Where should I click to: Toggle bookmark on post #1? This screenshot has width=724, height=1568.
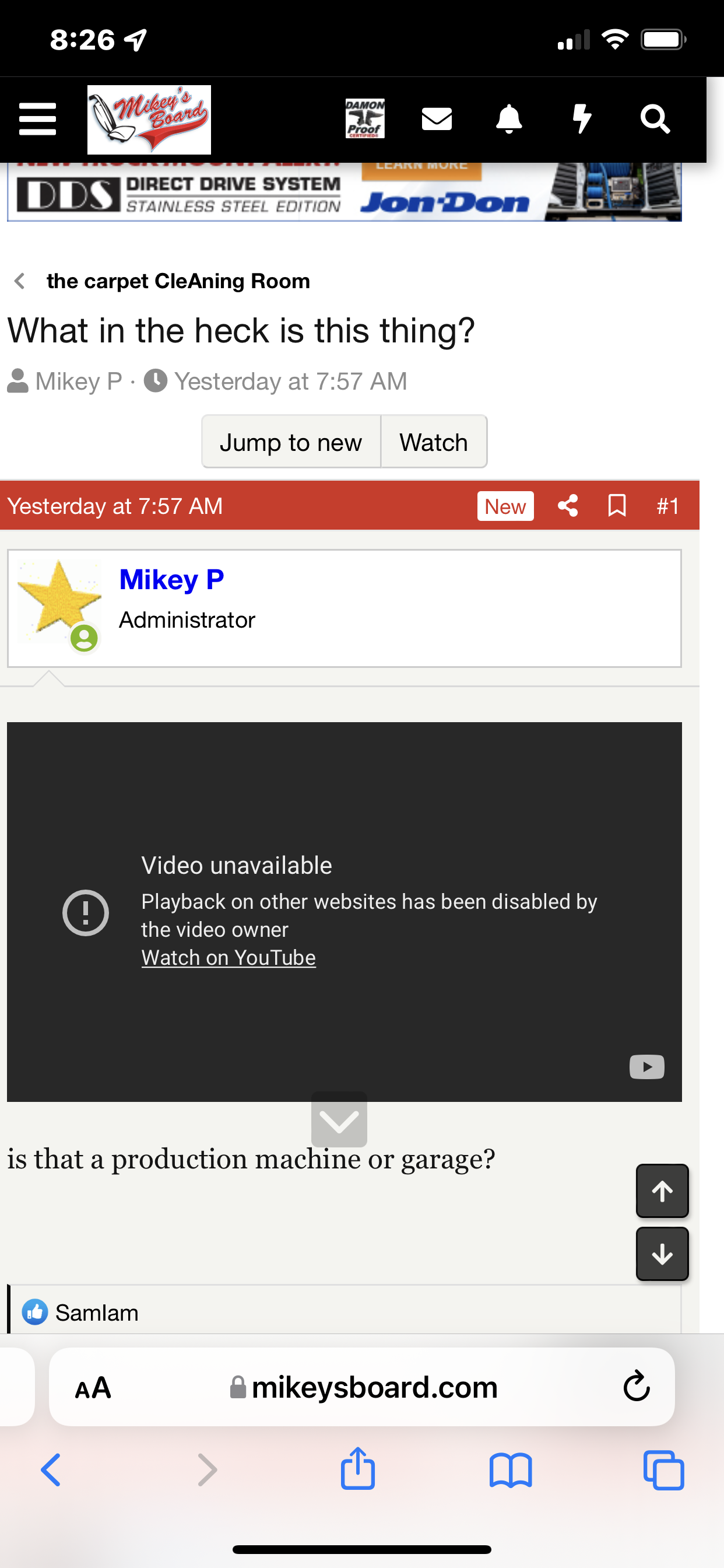click(617, 506)
